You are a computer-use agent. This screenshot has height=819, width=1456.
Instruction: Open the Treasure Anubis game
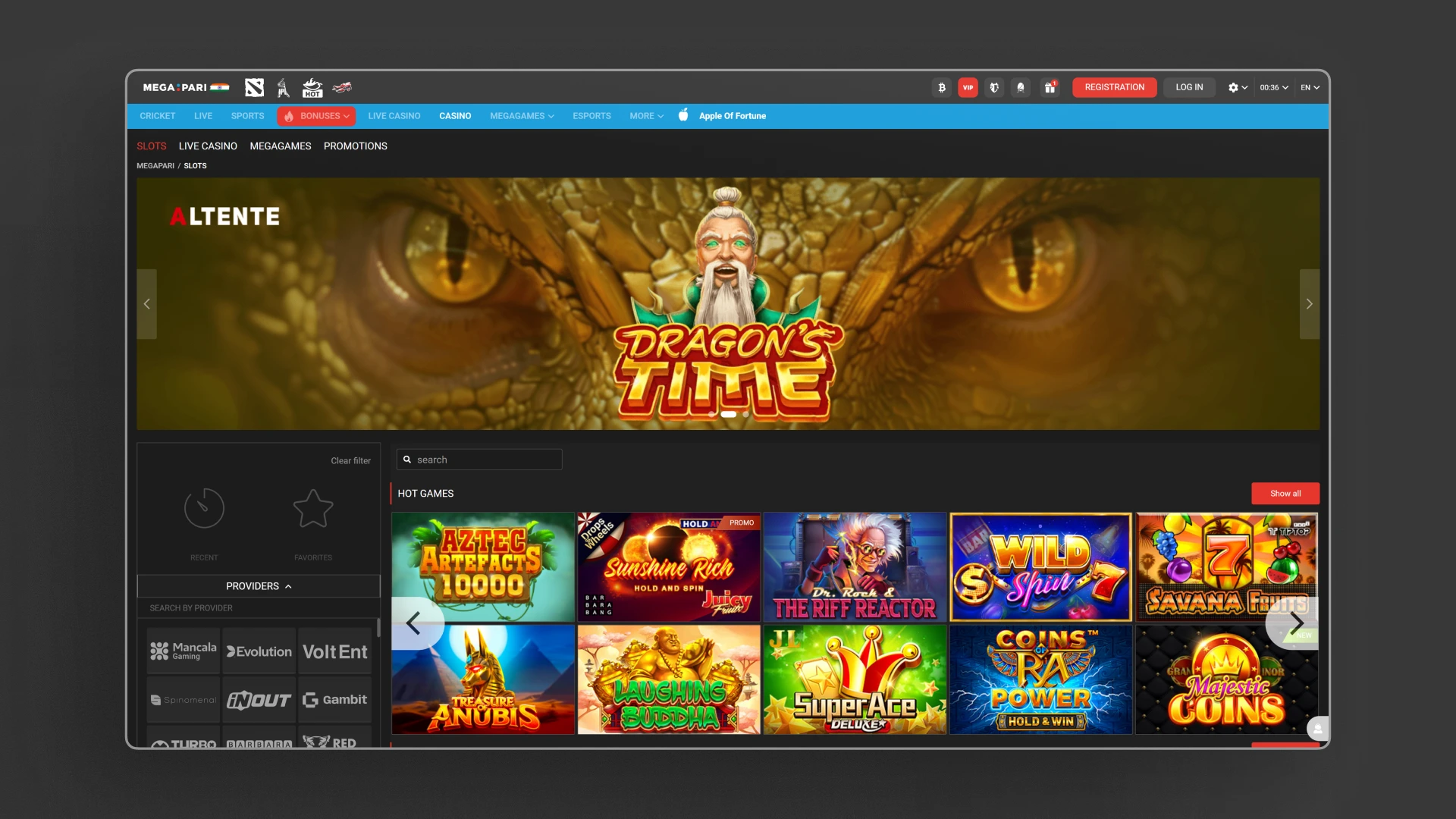pyautogui.click(x=483, y=679)
